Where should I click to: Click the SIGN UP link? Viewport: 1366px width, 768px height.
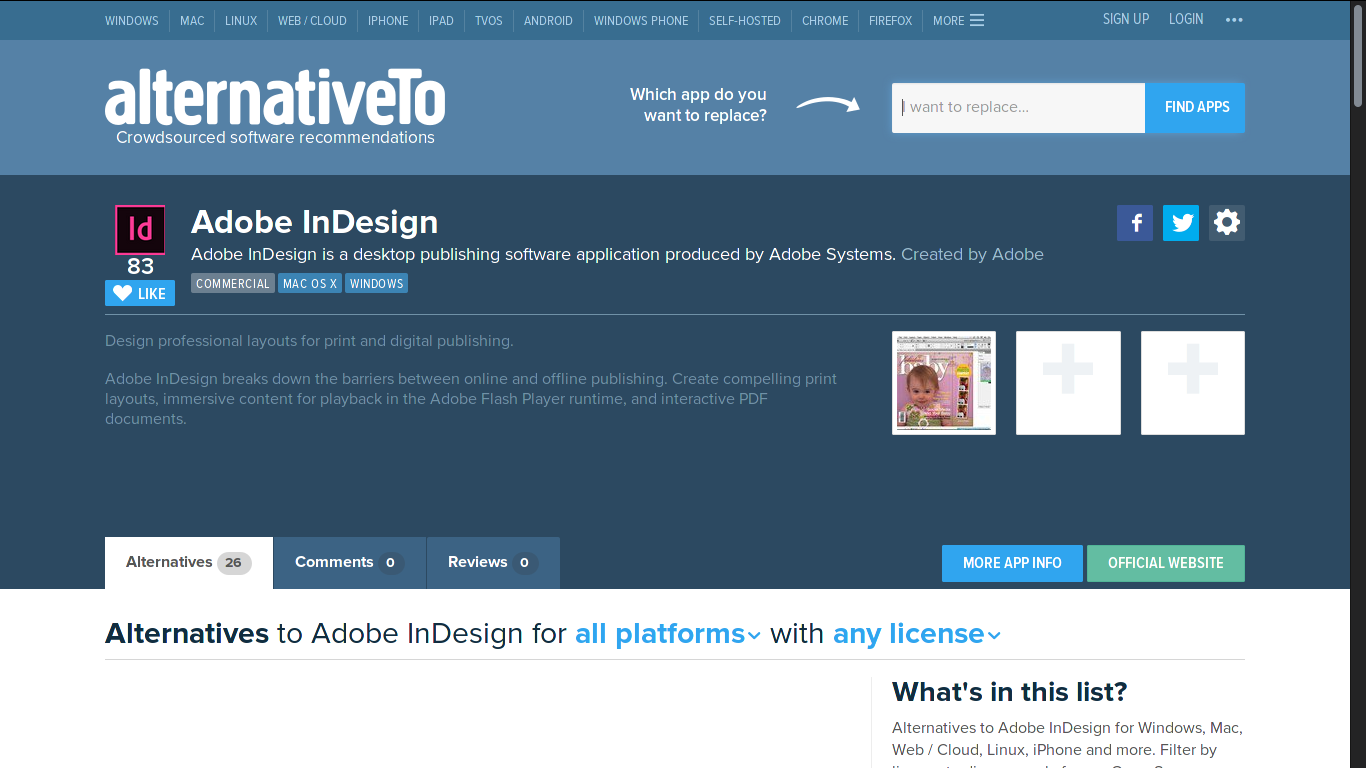[1126, 19]
